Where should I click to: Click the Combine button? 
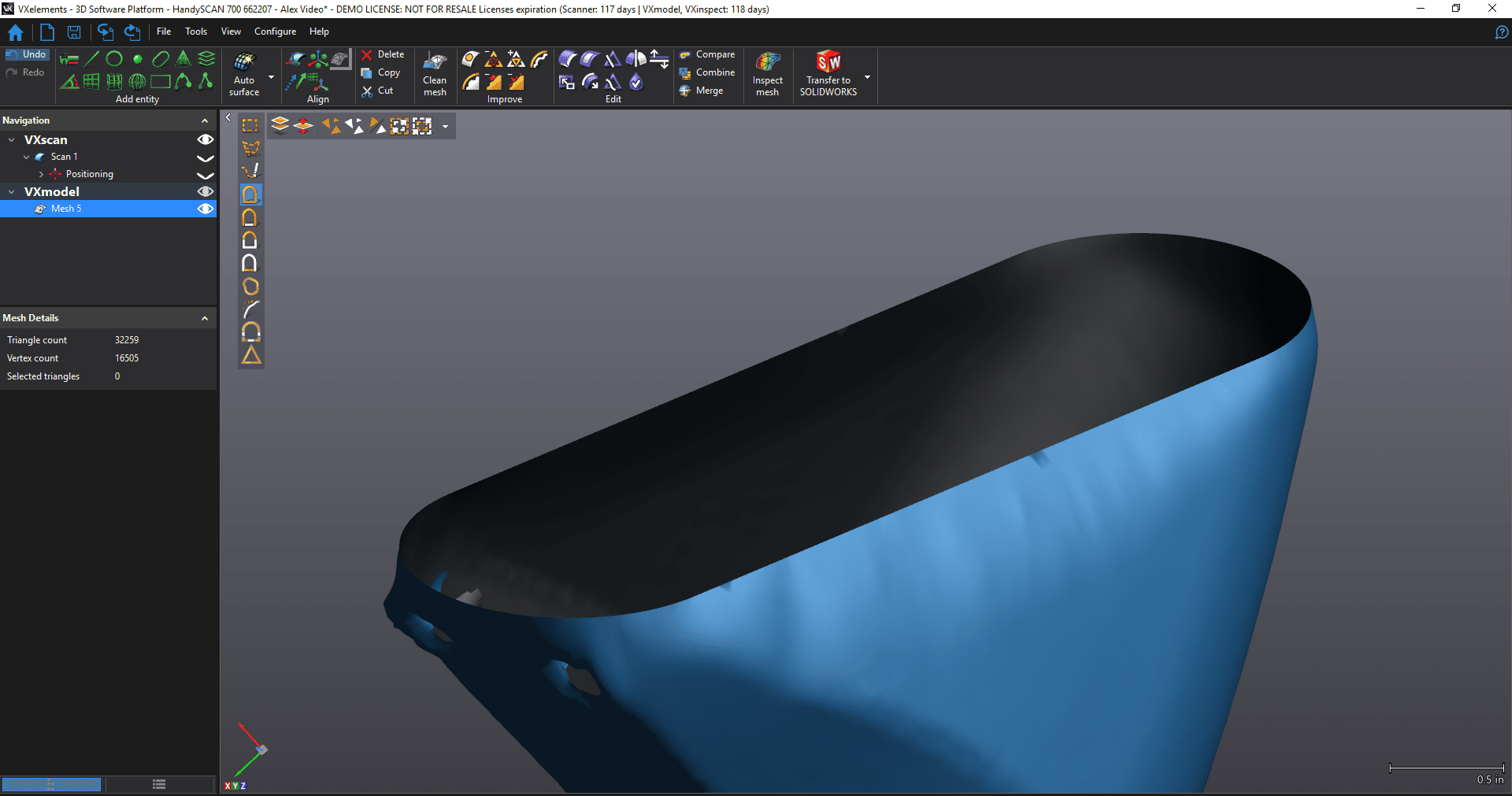[707, 72]
